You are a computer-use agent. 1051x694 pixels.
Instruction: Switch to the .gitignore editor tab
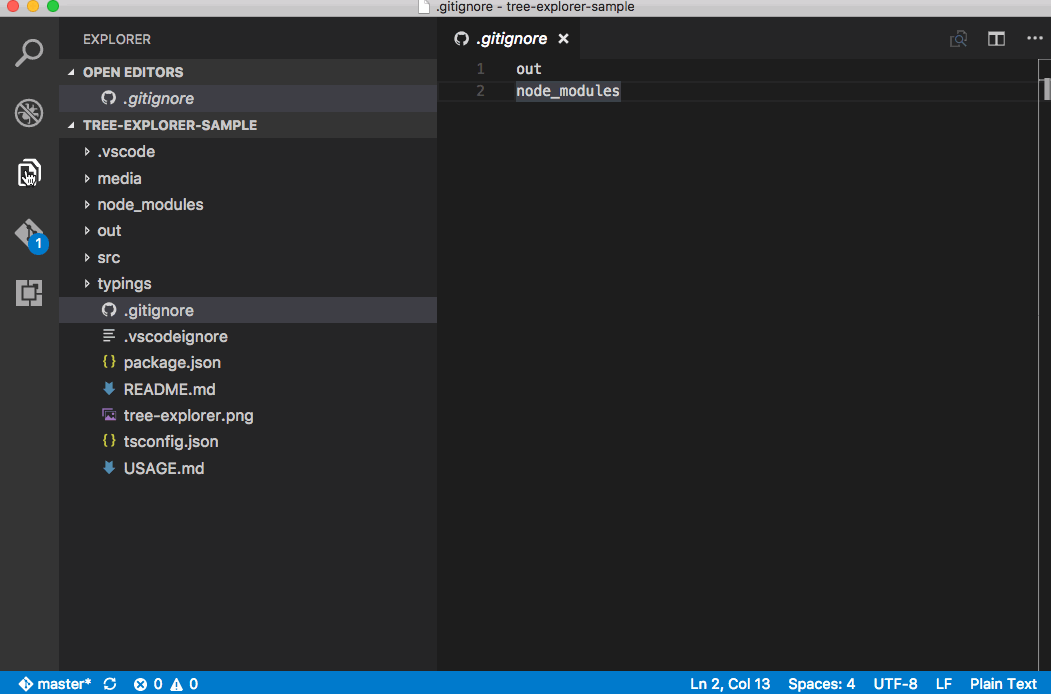511,38
